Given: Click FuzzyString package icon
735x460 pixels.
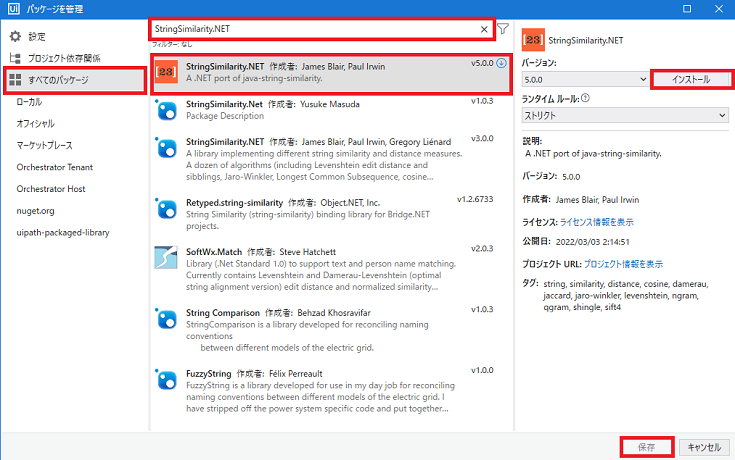Looking at the screenshot, I should point(166,380).
